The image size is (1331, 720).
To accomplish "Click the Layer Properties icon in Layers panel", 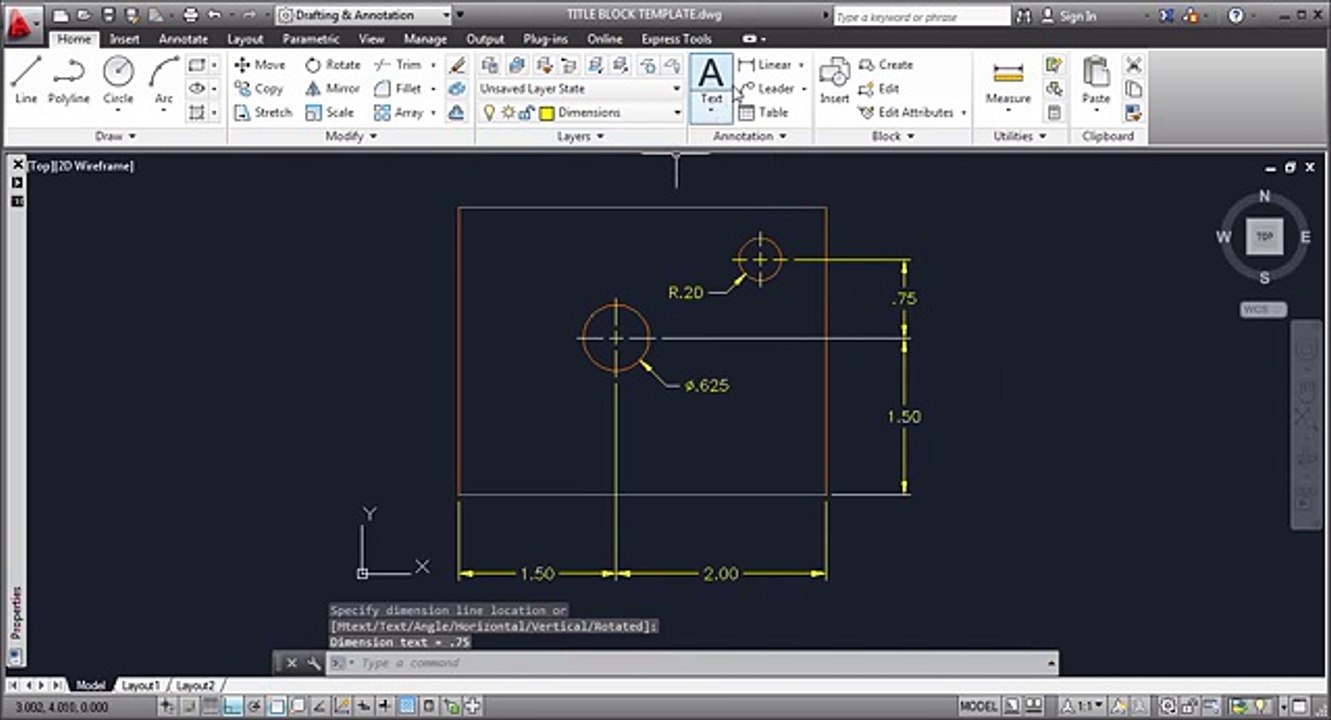I will (489, 65).
